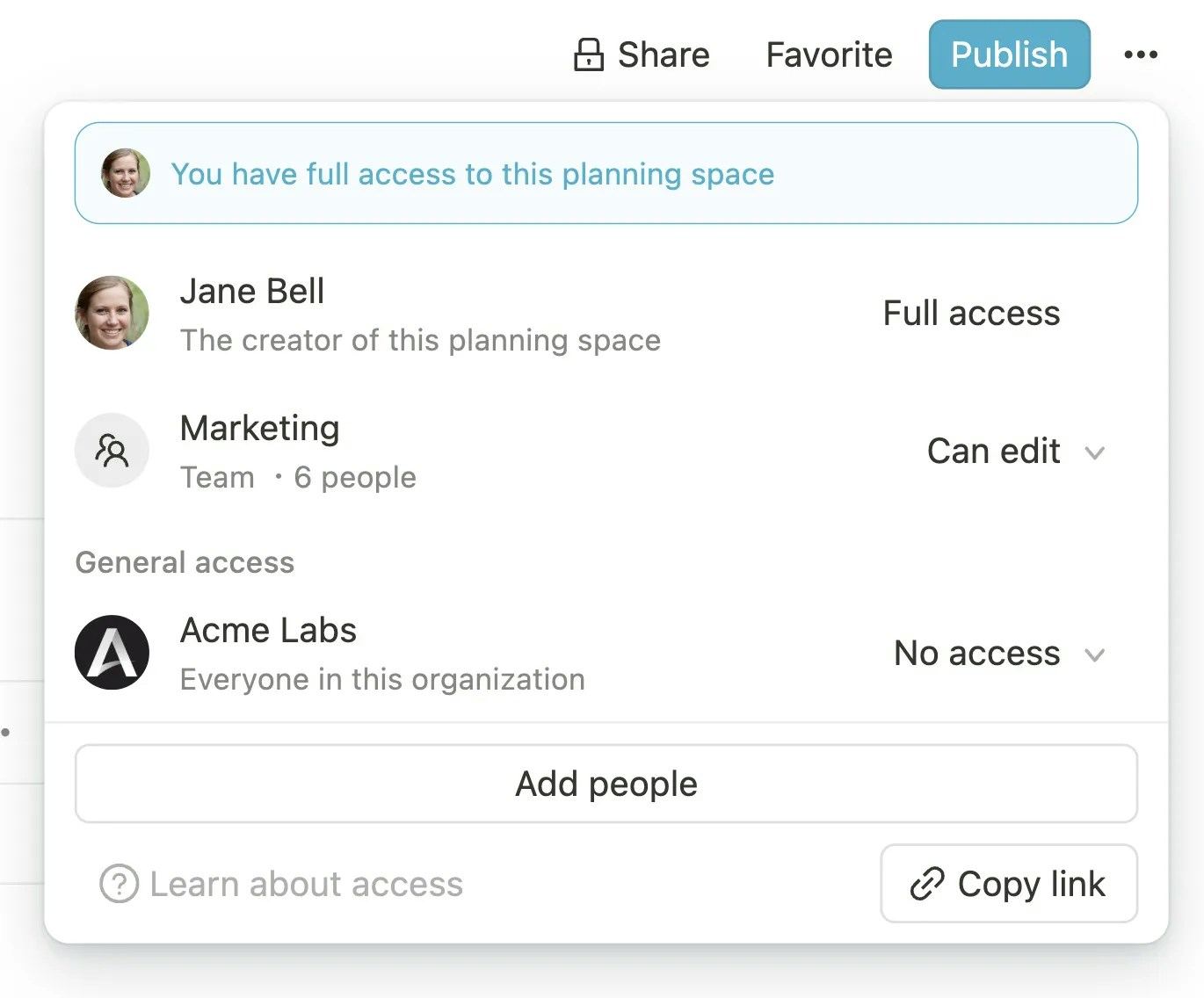Click the lock icon beside Share
1204x998 pixels.
coord(588,54)
